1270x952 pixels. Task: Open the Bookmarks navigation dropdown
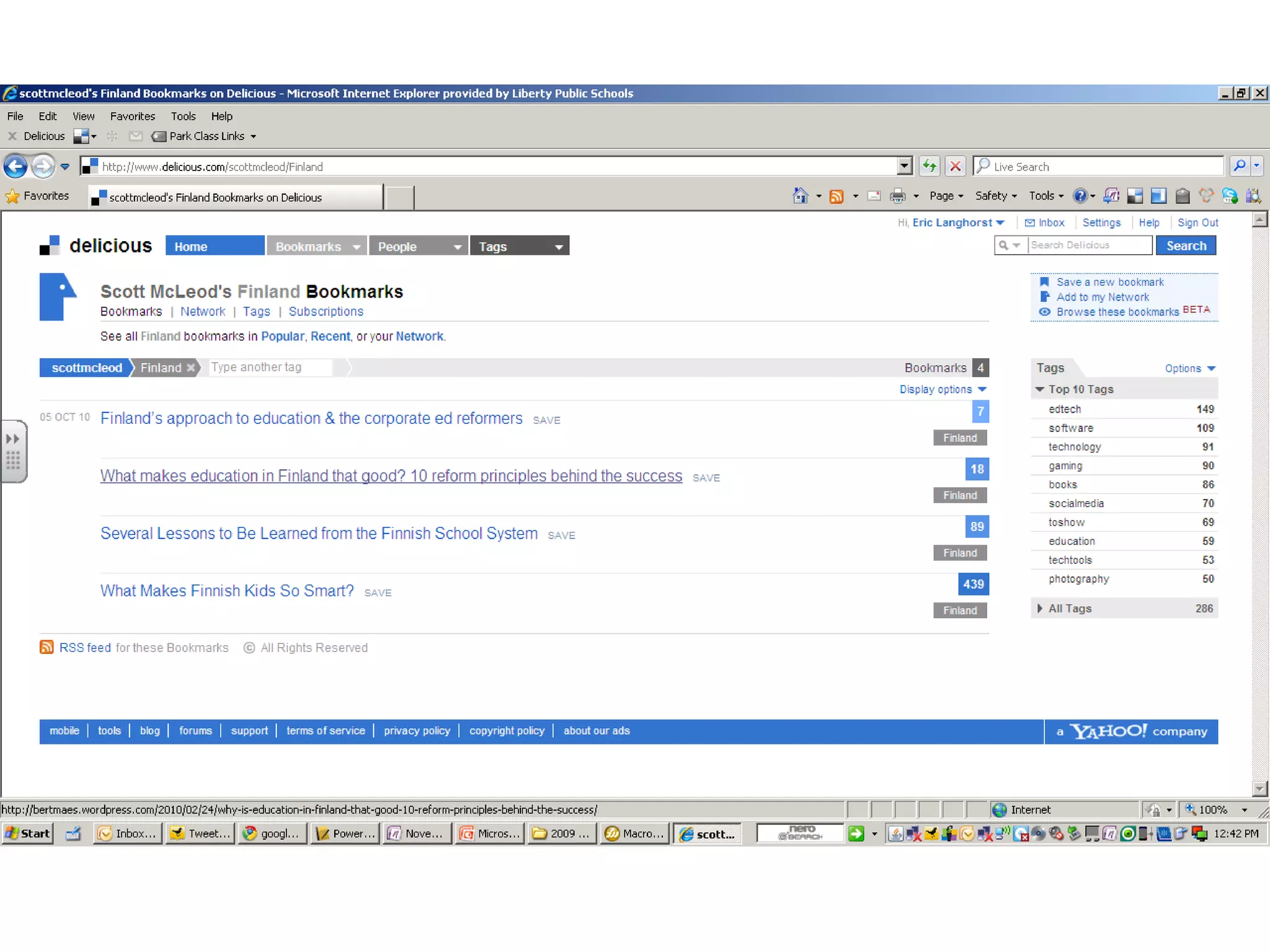pyautogui.click(x=356, y=247)
